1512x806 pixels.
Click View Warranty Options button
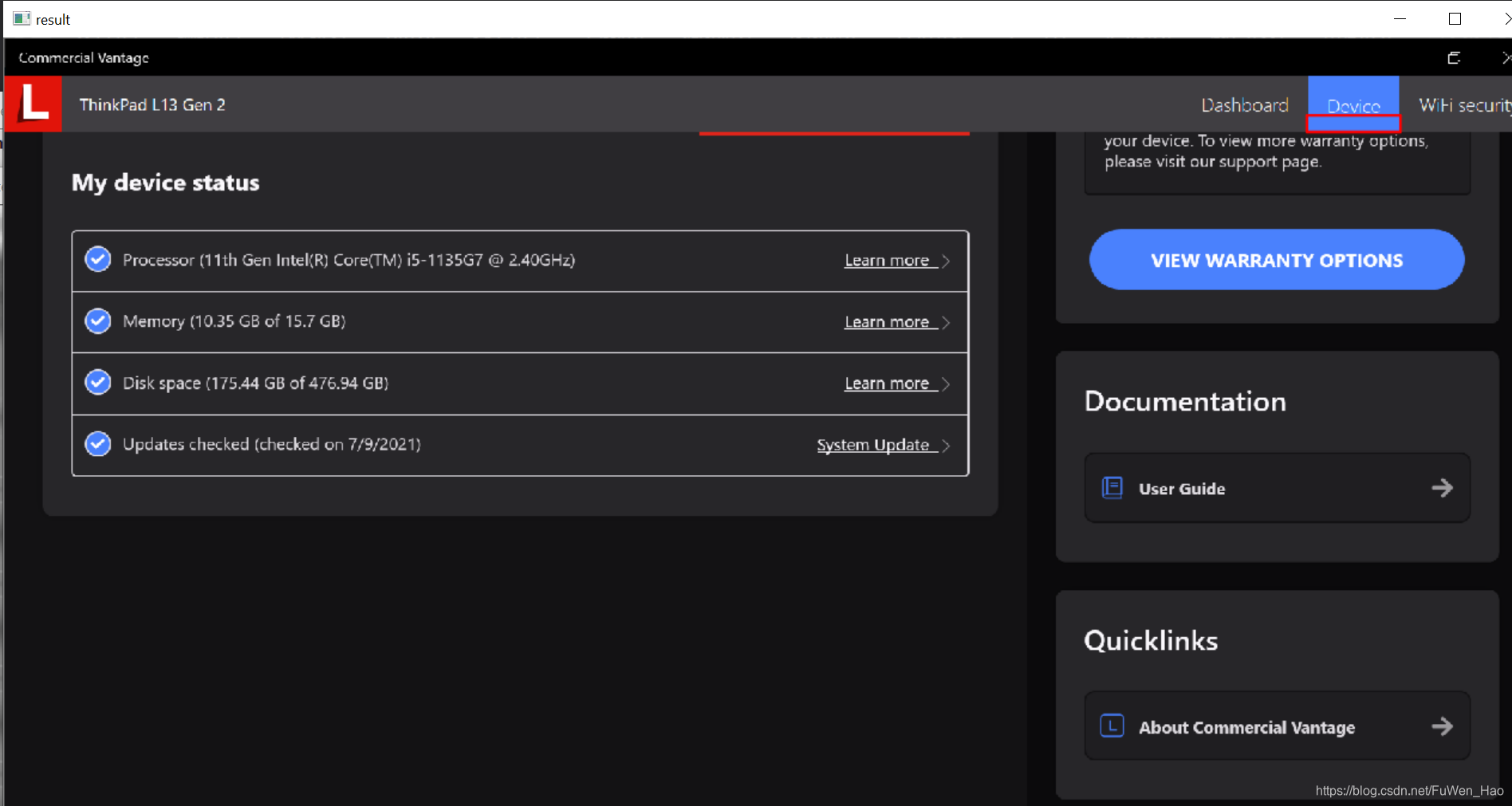tap(1277, 260)
